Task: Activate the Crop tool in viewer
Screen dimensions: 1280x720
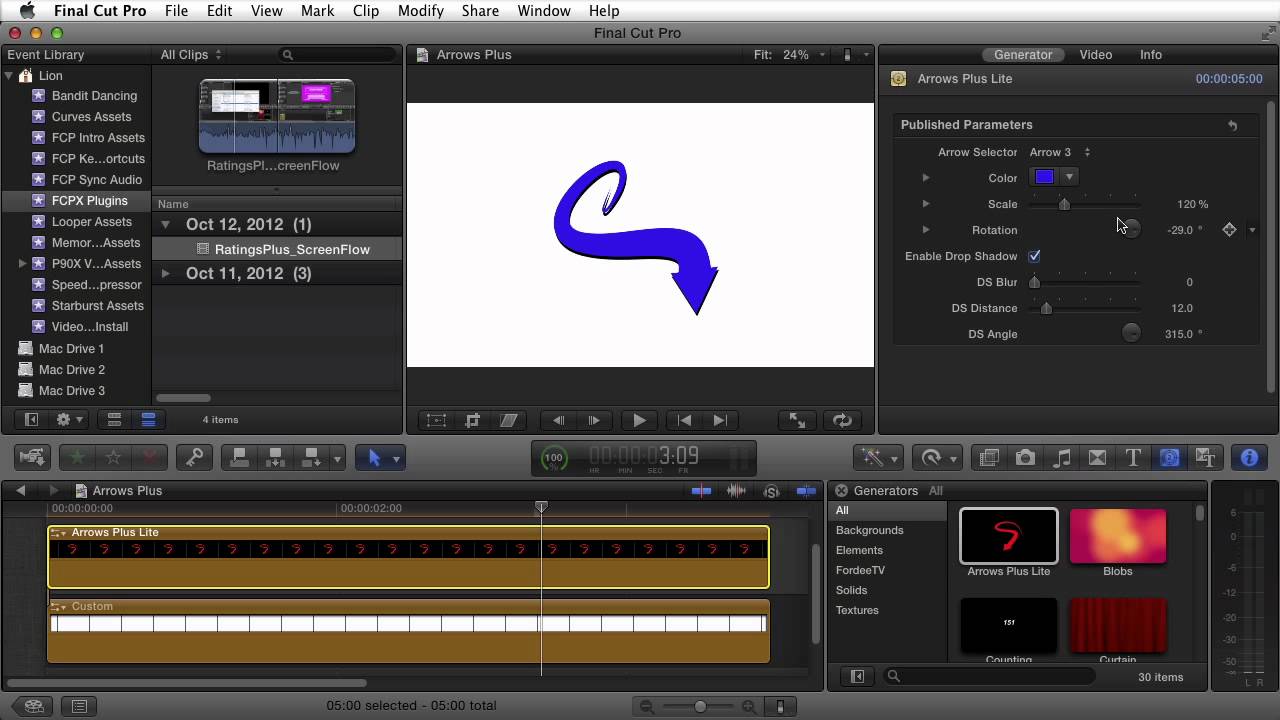Action: [472, 421]
